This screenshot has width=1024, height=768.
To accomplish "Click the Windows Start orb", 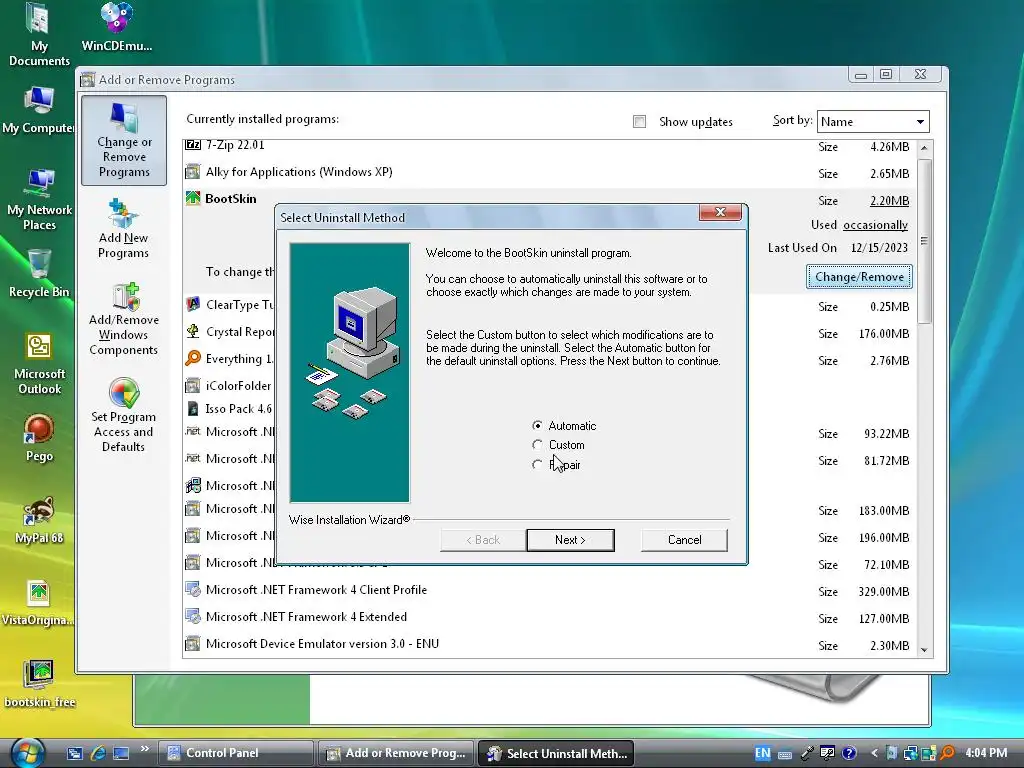I will pos(27,753).
